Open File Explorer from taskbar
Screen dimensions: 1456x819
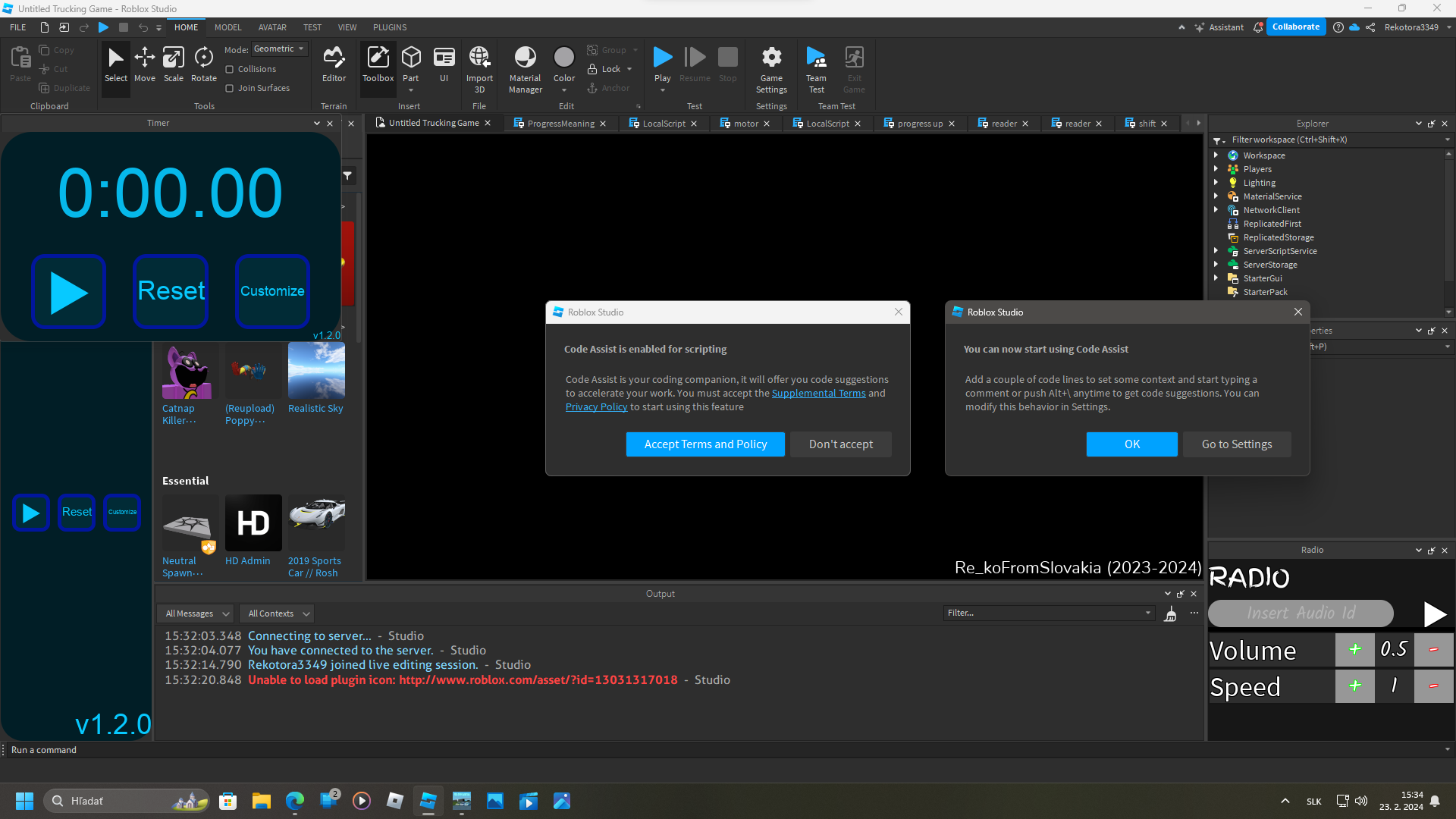262,801
